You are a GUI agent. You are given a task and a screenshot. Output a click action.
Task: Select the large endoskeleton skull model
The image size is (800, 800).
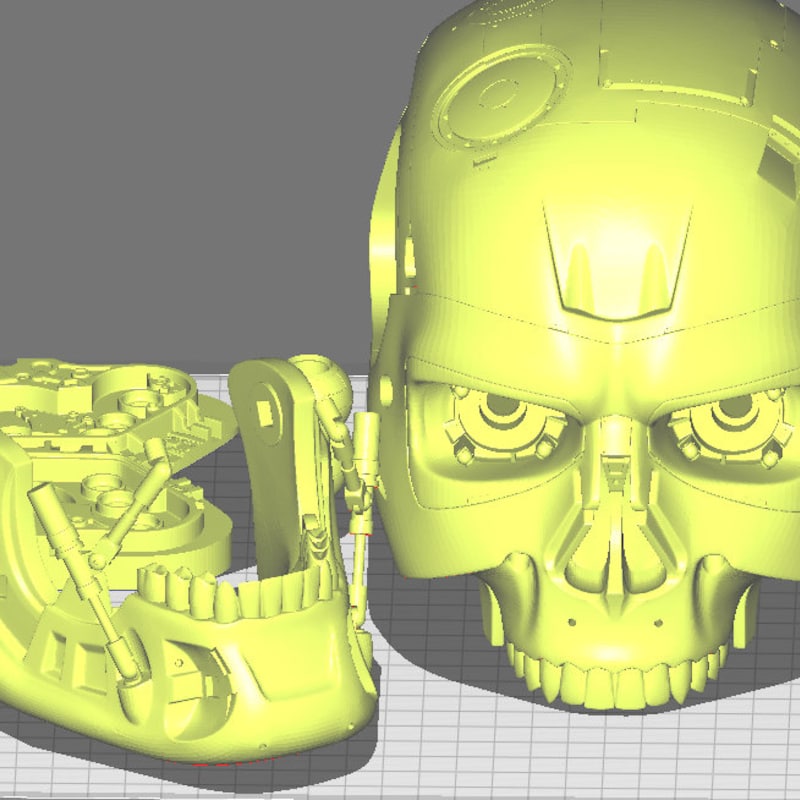coord(600,300)
